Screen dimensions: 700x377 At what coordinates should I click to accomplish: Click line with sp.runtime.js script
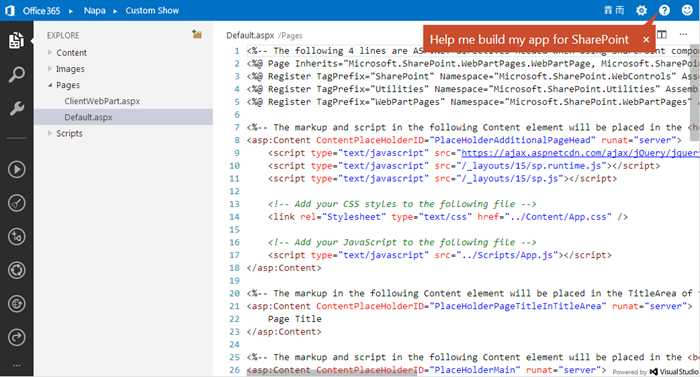(464, 166)
